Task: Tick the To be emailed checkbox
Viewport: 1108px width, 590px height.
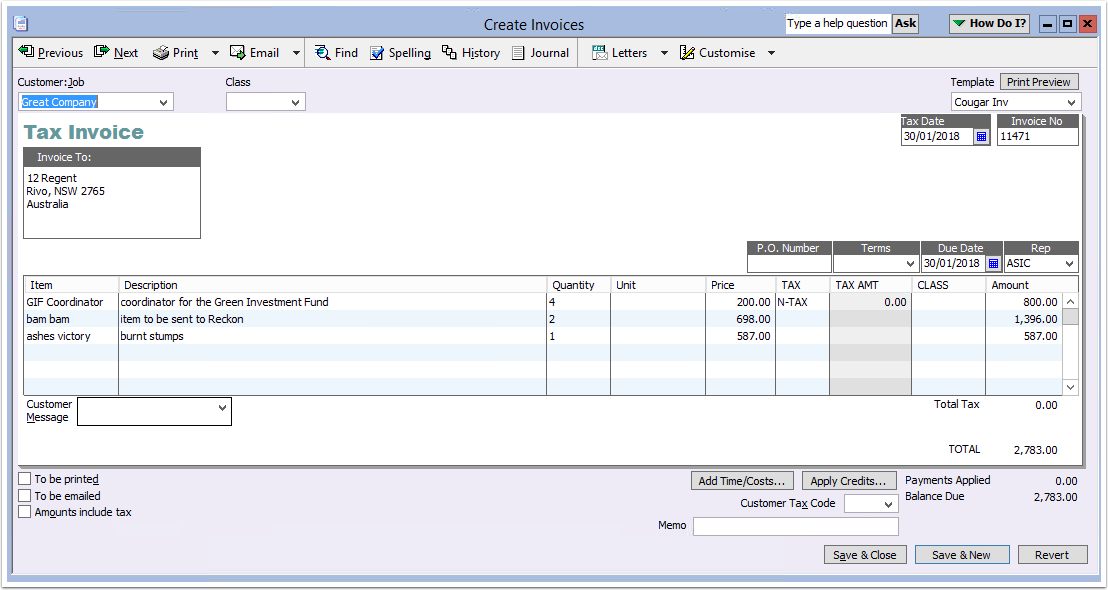Action: click(x=25, y=496)
